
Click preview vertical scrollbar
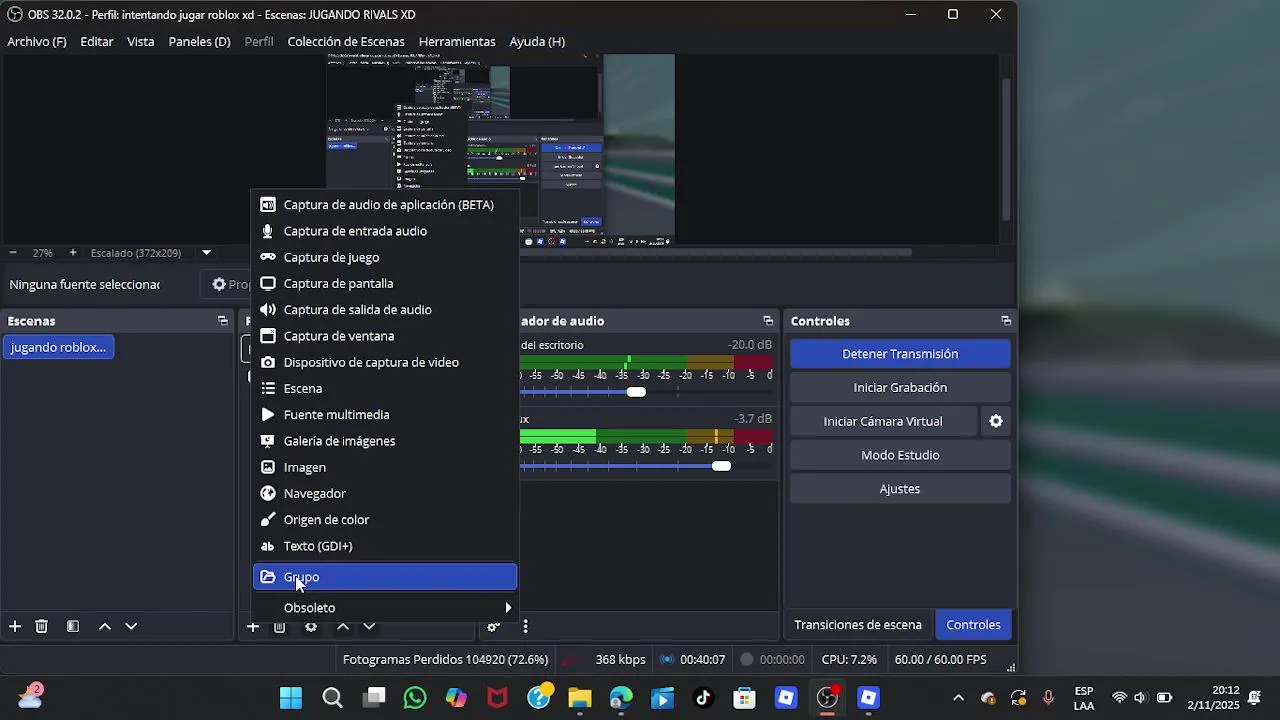(1007, 148)
